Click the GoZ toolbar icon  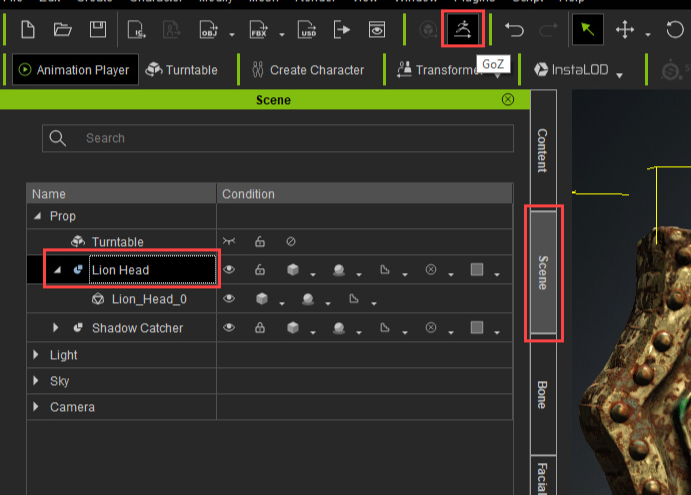tap(462, 29)
